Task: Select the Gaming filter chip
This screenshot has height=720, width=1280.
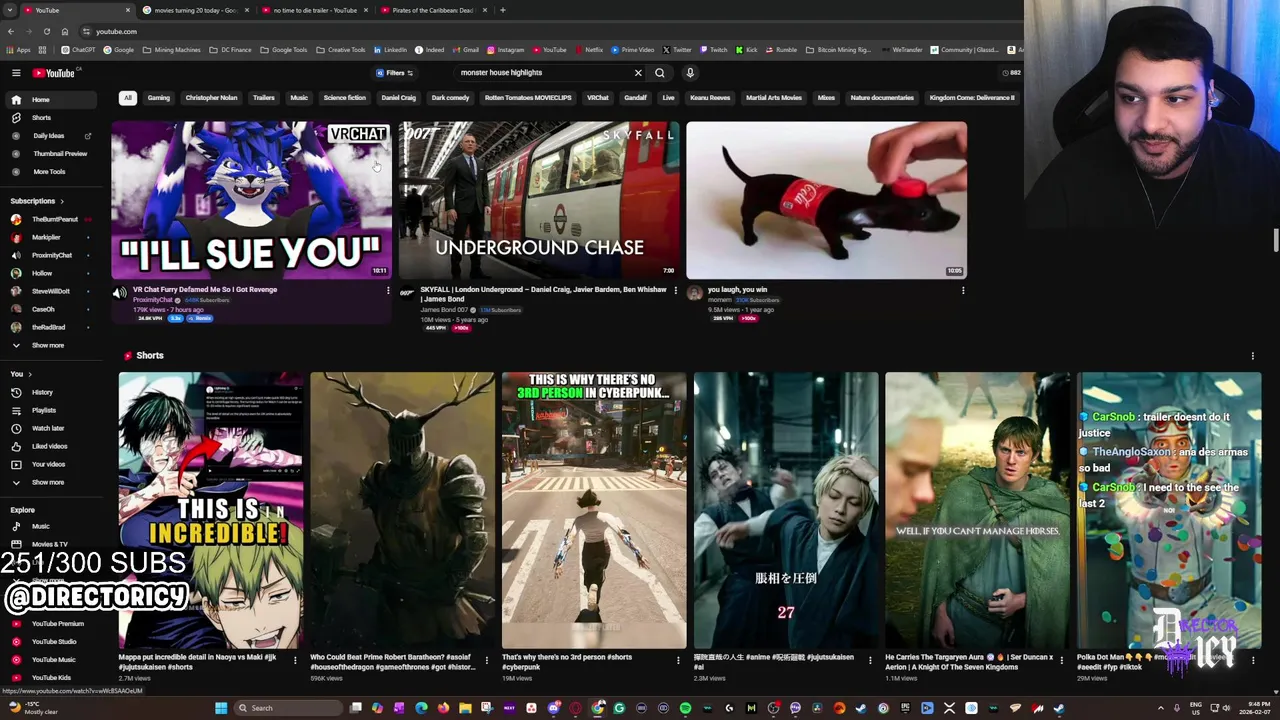Action: click(x=159, y=98)
